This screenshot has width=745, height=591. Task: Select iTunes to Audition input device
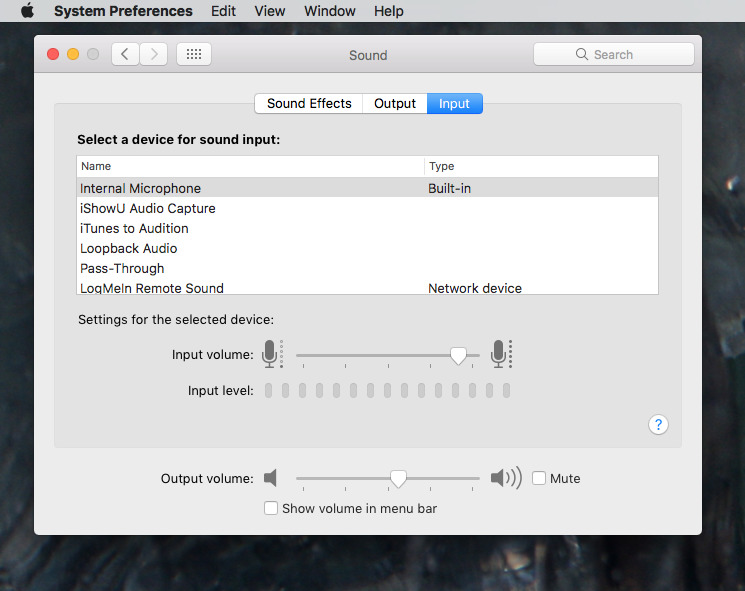[367, 228]
